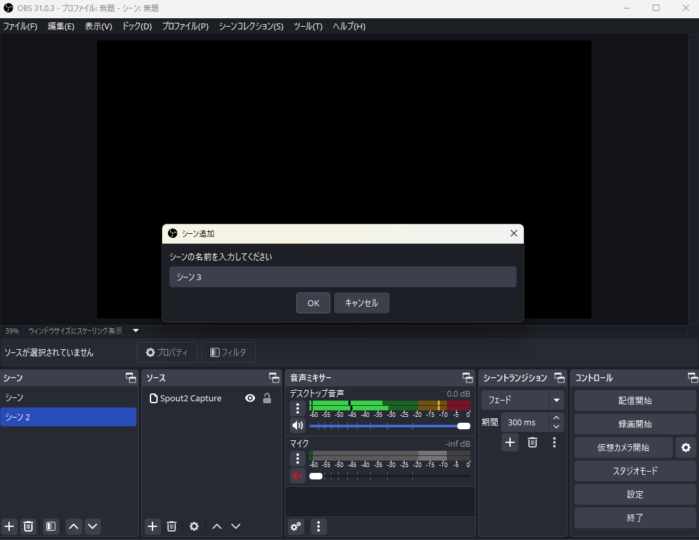Adjust Desktop Audio volume slider
This screenshot has height=540, width=699.
[x=390, y=426]
